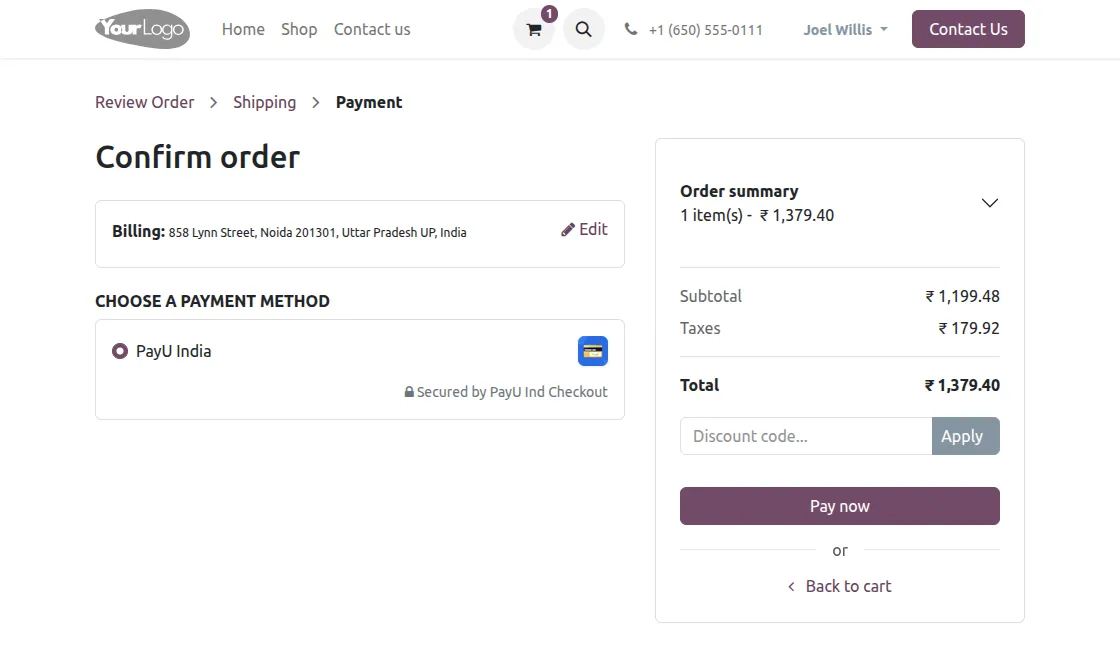
Task: Click the cart badge showing 1 item
Action: [549, 14]
